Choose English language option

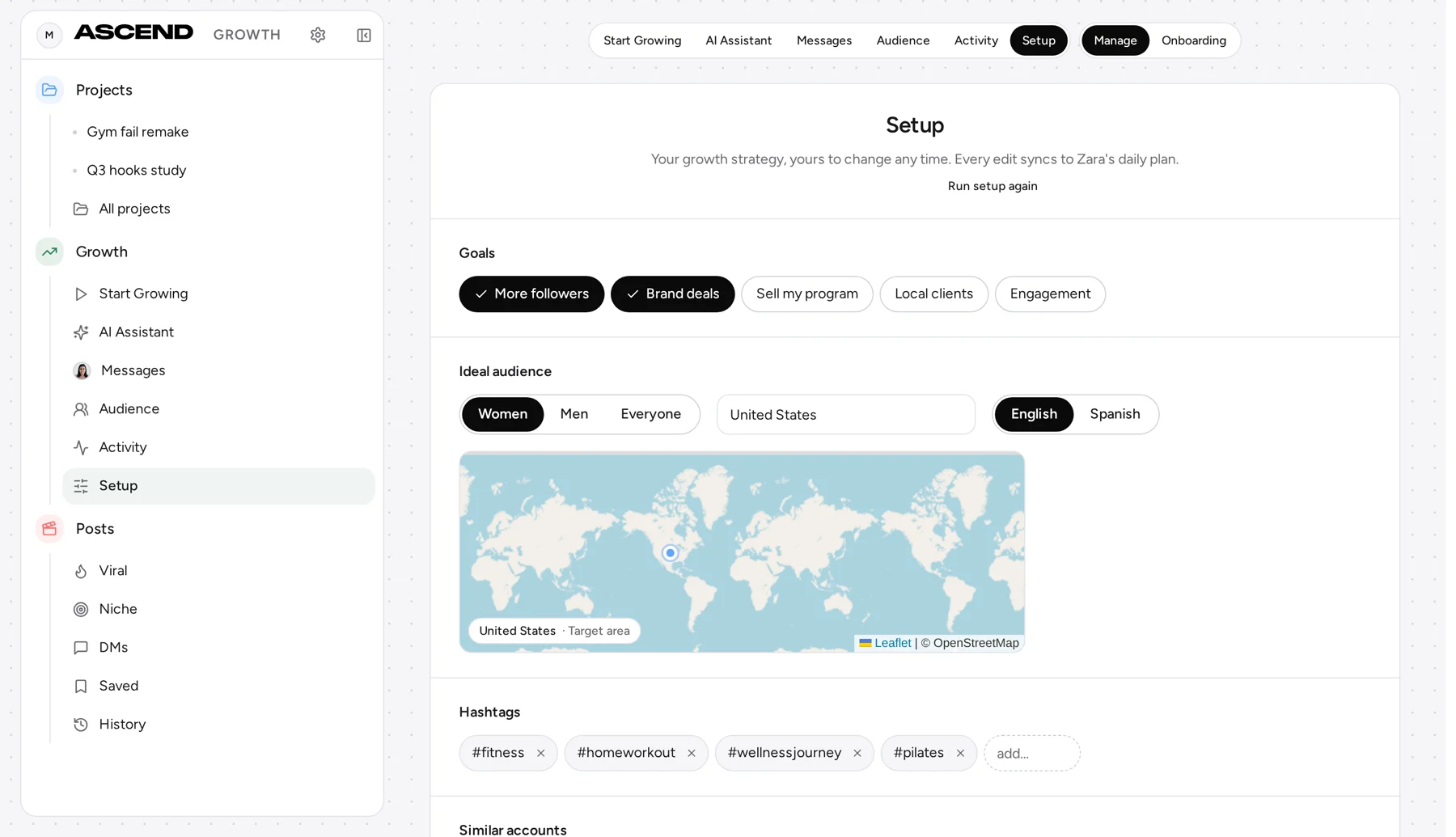click(x=1034, y=414)
